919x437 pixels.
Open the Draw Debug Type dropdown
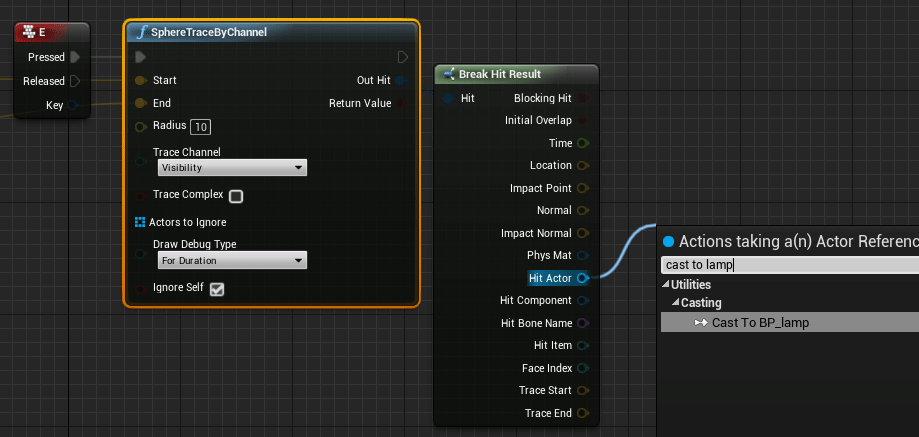click(x=232, y=260)
